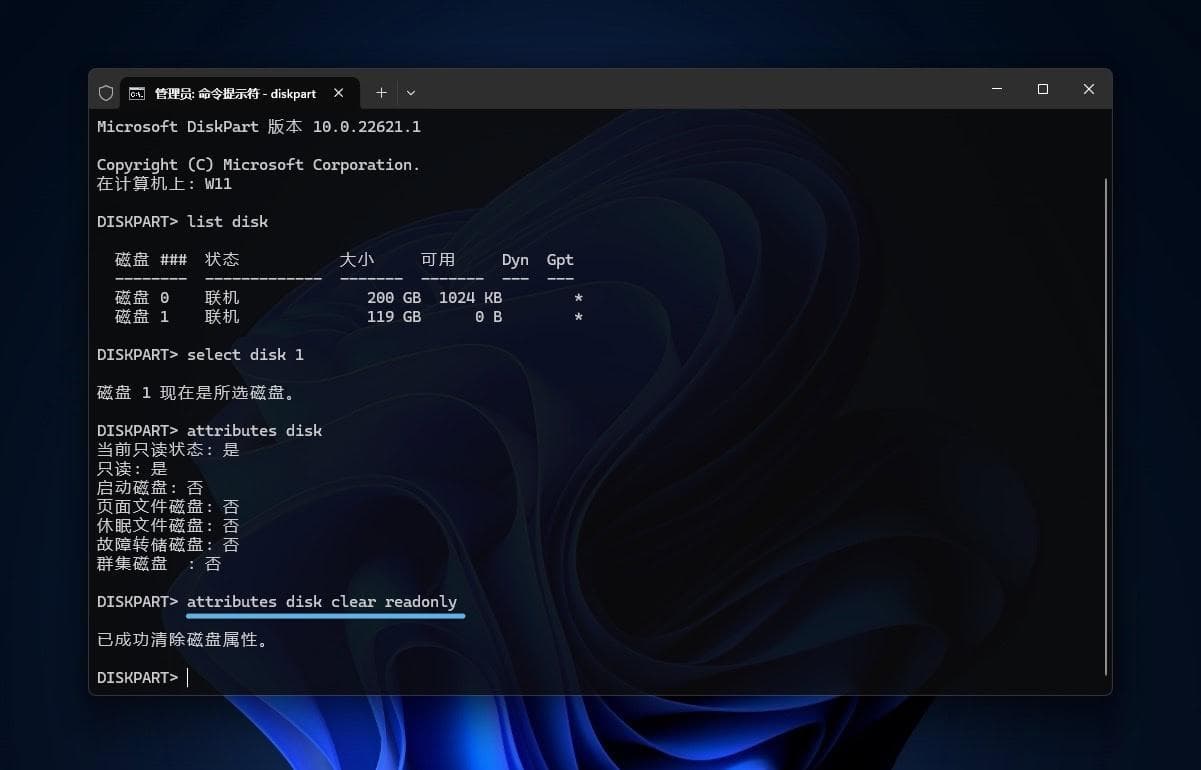The height and width of the screenshot is (770, 1201).
Task: Click 'attributes disk clear readonly' command
Action: pyautogui.click(x=322, y=602)
